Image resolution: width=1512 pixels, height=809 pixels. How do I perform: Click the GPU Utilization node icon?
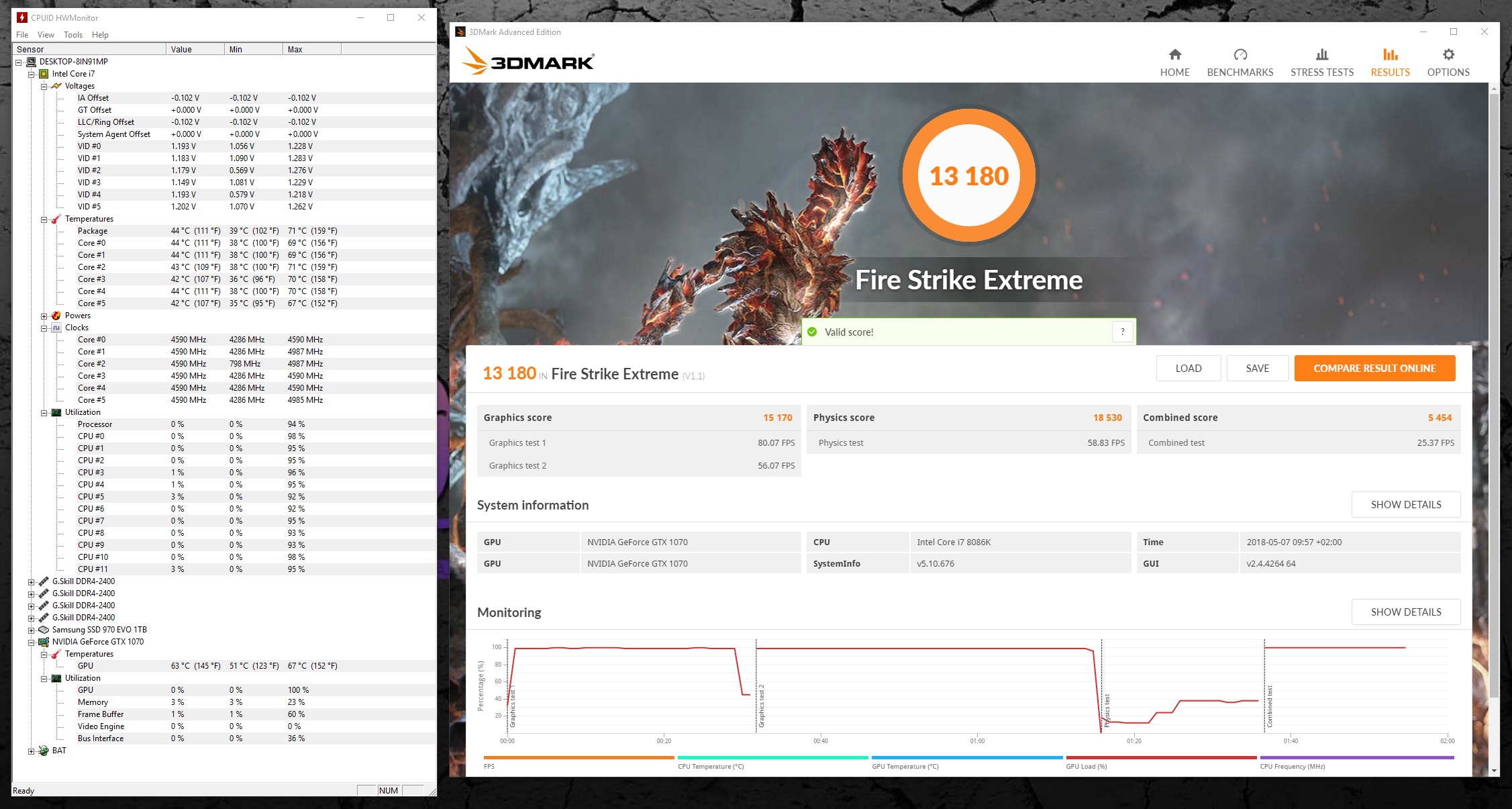(x=56, y=678)
